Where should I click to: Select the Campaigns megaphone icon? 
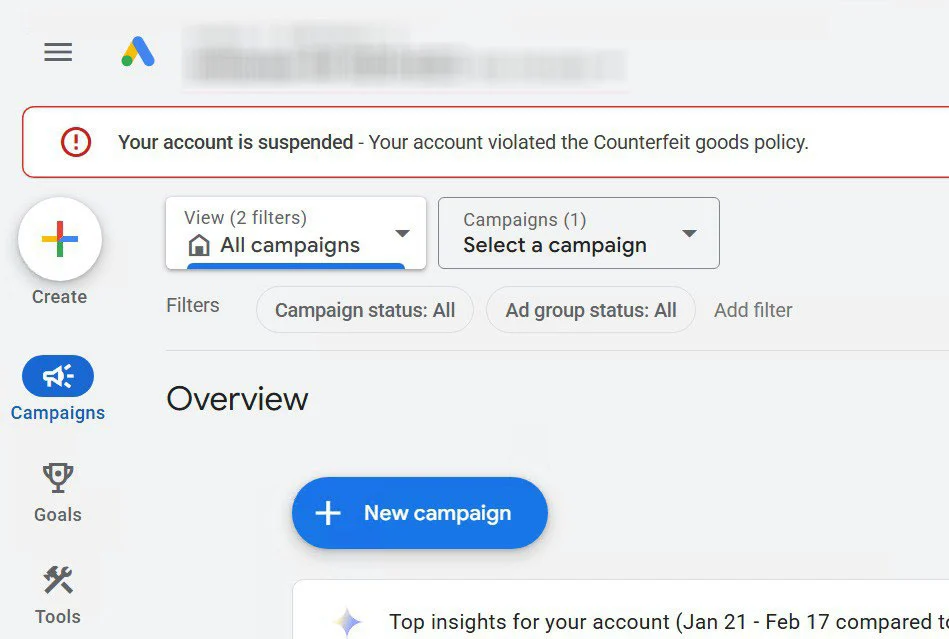(x=58, y=376)
